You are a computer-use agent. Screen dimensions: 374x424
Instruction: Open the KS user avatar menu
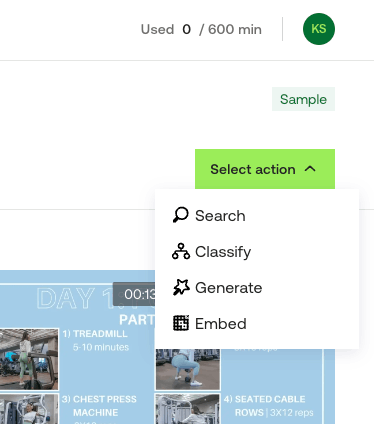(319, 29)
